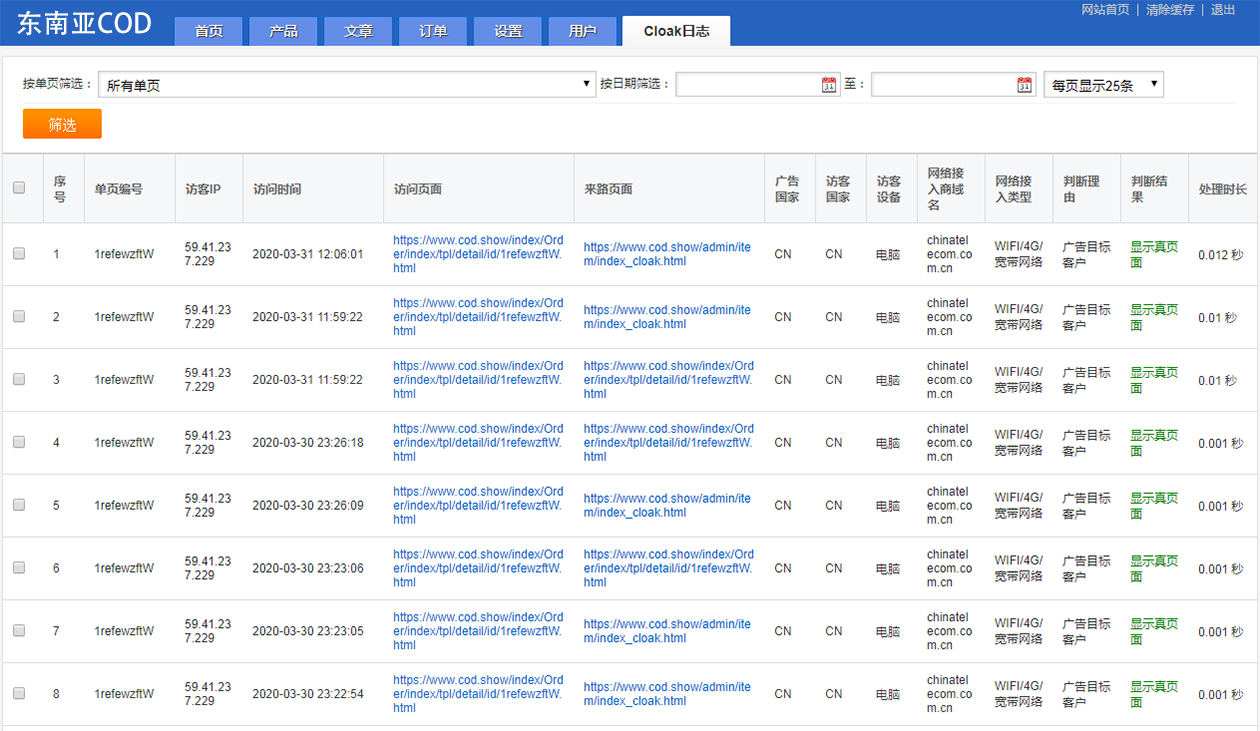Open row 5 referrer index_cloak.html link
Image resolution: width=1260 pixels, height=731 pixels.
pyautogui.click(x=667, y=505)
